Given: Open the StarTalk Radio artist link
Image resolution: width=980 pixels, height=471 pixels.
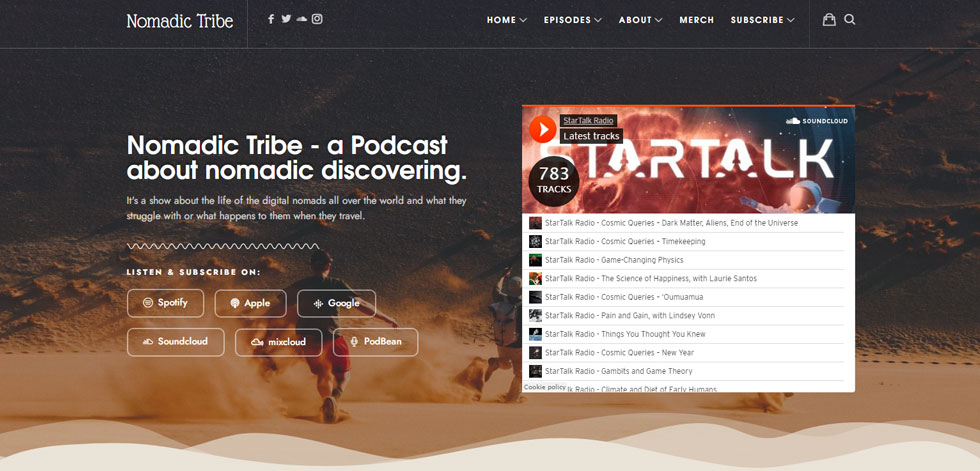Looking at the screenshot, I should [x=588, y=121].
